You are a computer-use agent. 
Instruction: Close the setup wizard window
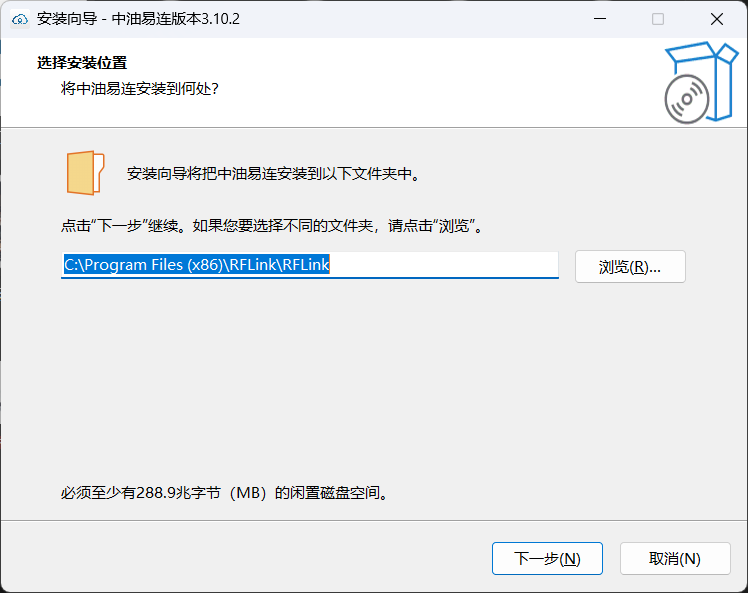pyautogui.click(x=717, y=19)
